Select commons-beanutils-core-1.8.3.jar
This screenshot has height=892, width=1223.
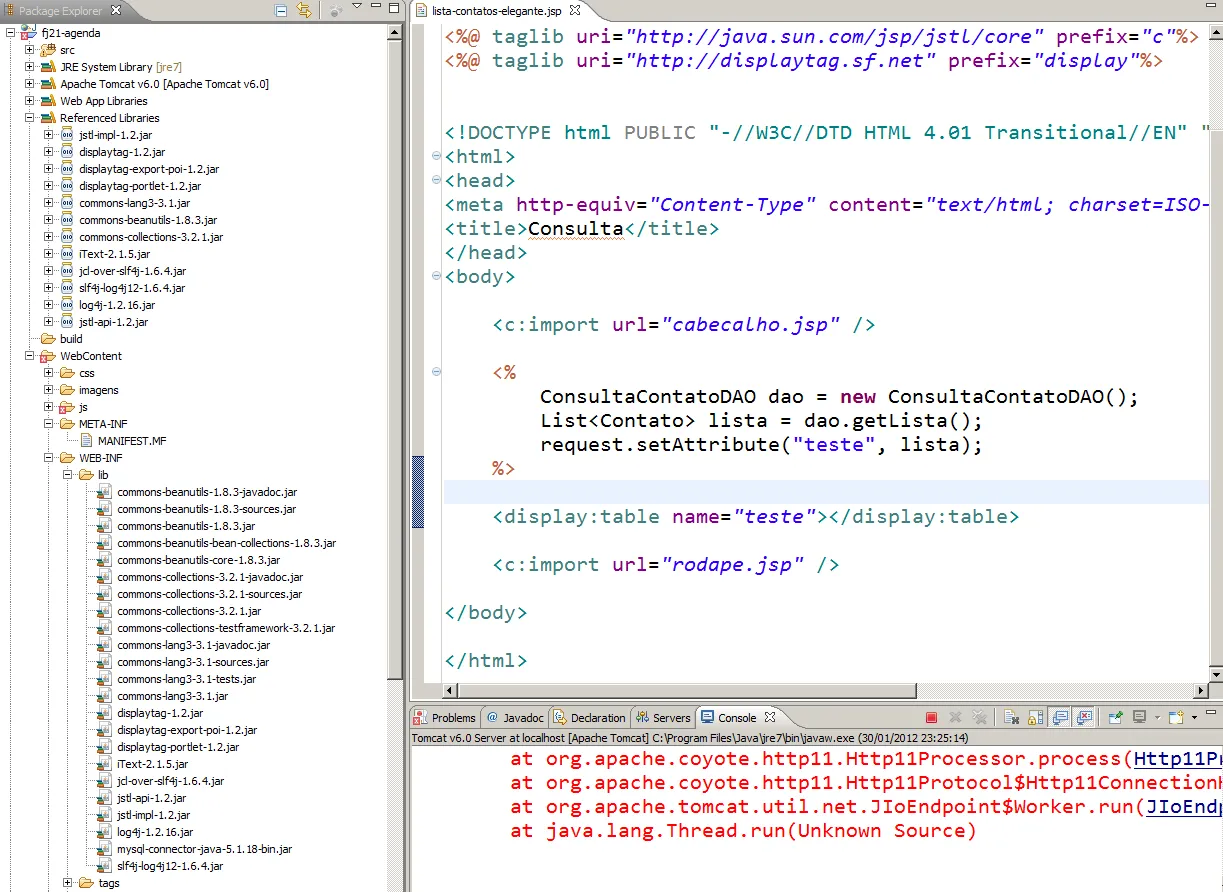coord(198,560)
